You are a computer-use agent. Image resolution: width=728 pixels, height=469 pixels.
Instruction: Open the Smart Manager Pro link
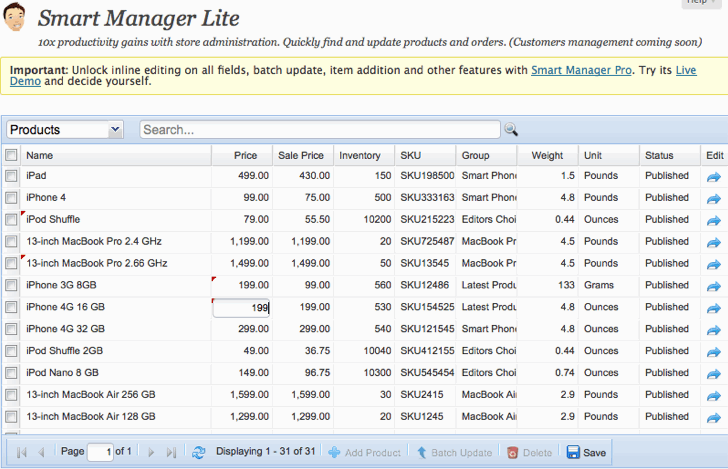point(581,70)
